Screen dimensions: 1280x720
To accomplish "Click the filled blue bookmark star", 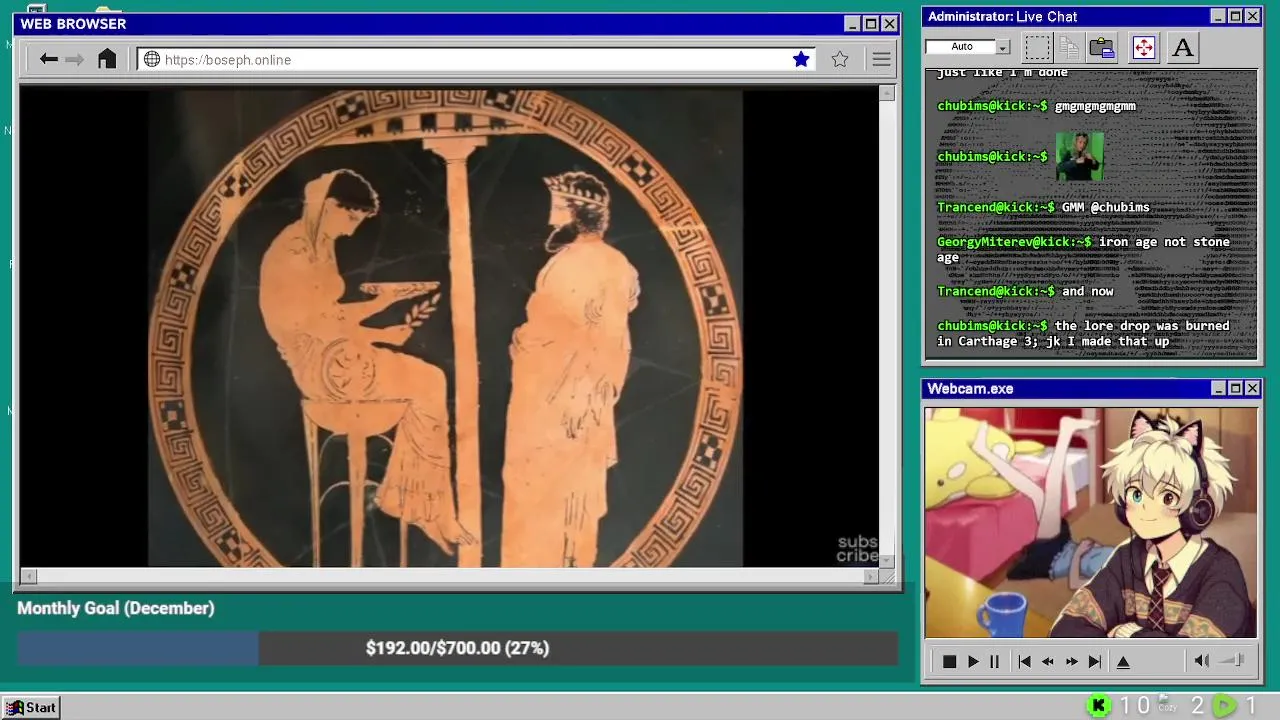I will 801,59.
